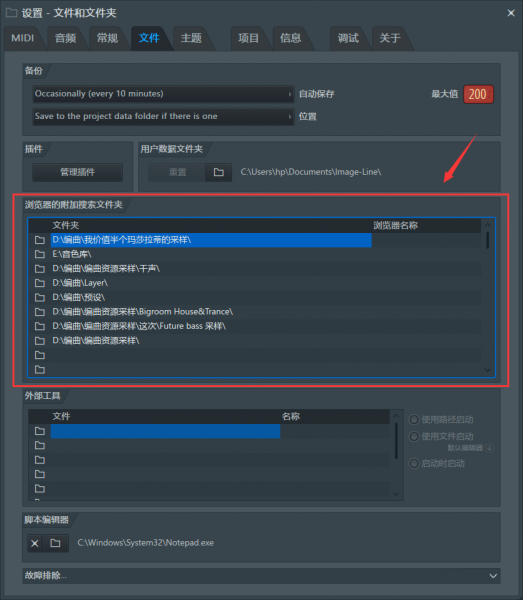Select the 文件 tab
The image size is (523, 600).
point(149,38)
